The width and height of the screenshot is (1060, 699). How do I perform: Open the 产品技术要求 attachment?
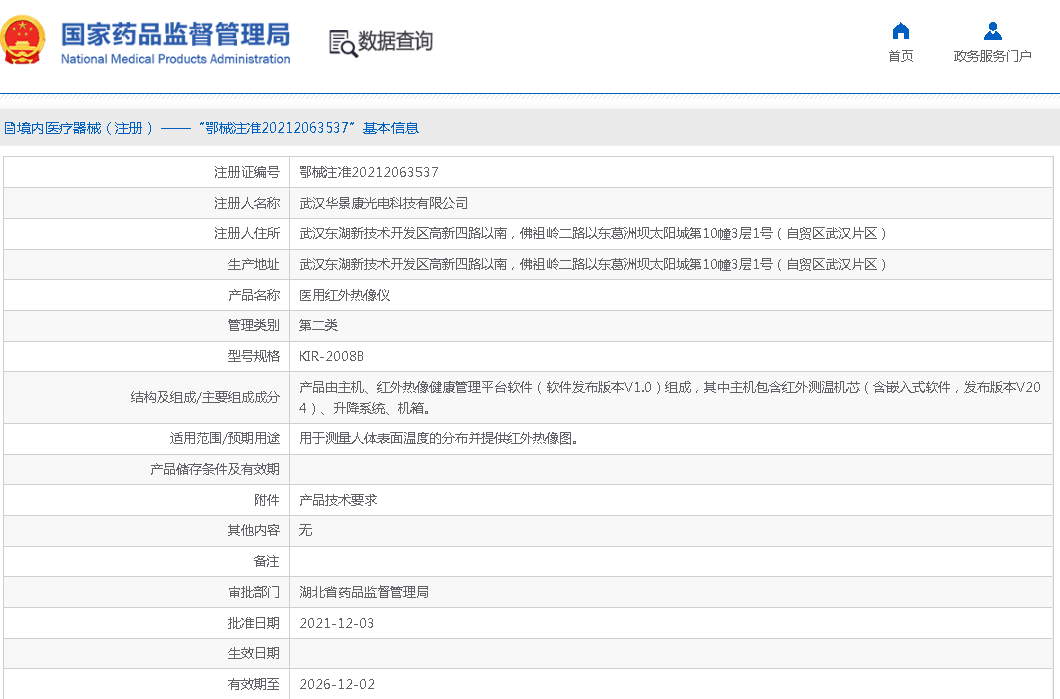338,500
